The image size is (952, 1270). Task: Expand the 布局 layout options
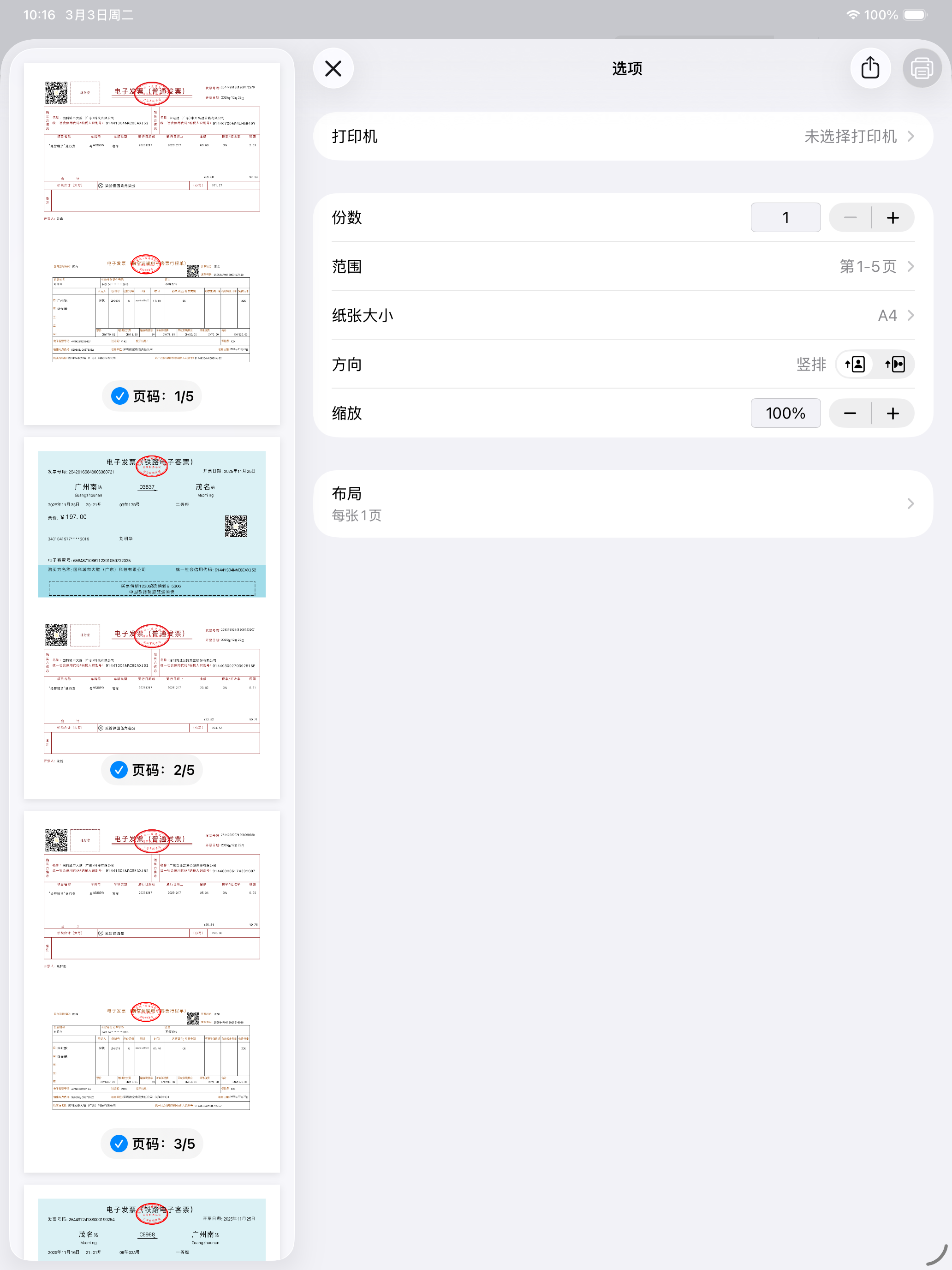click(625, 503)
